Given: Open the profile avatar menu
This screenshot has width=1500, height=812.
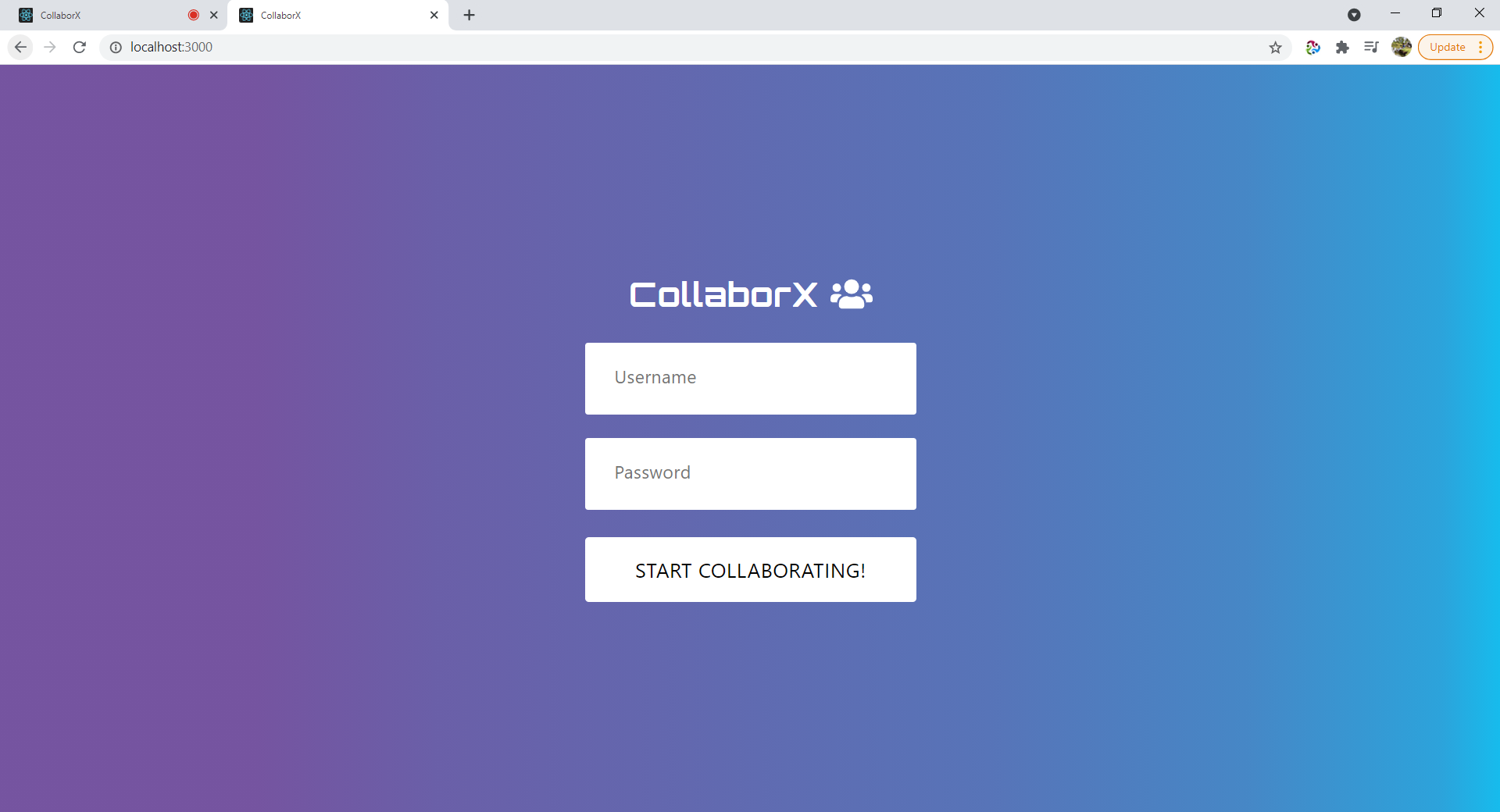Looking at the screenshot, I should (1402, 48).
